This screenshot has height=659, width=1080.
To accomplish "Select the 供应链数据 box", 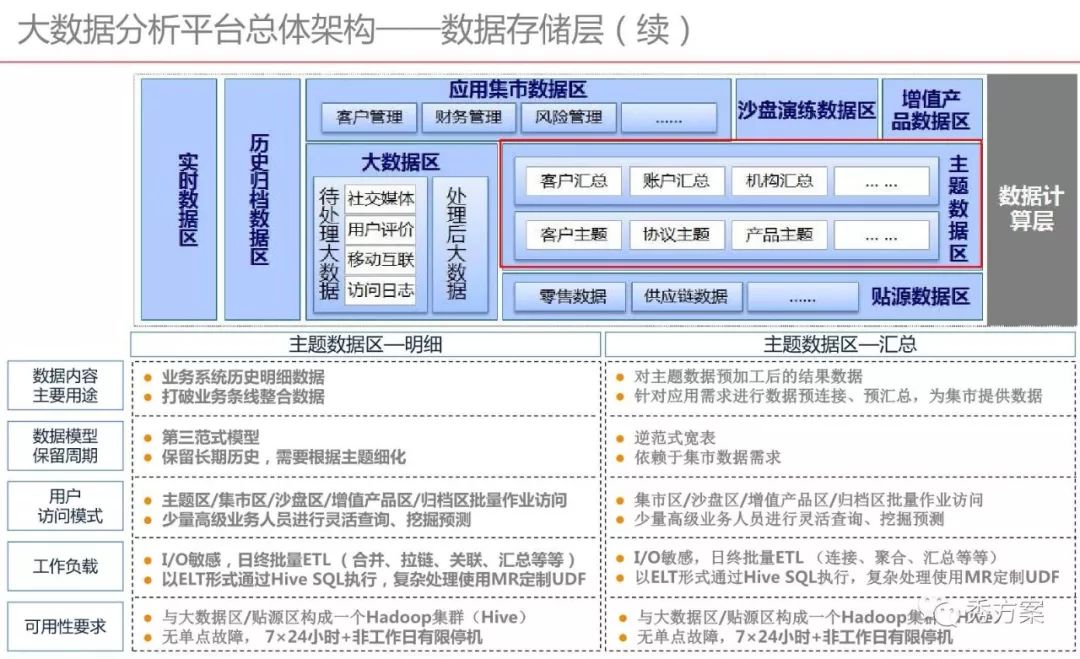I will pyautogui.click(x=686, y=297).
